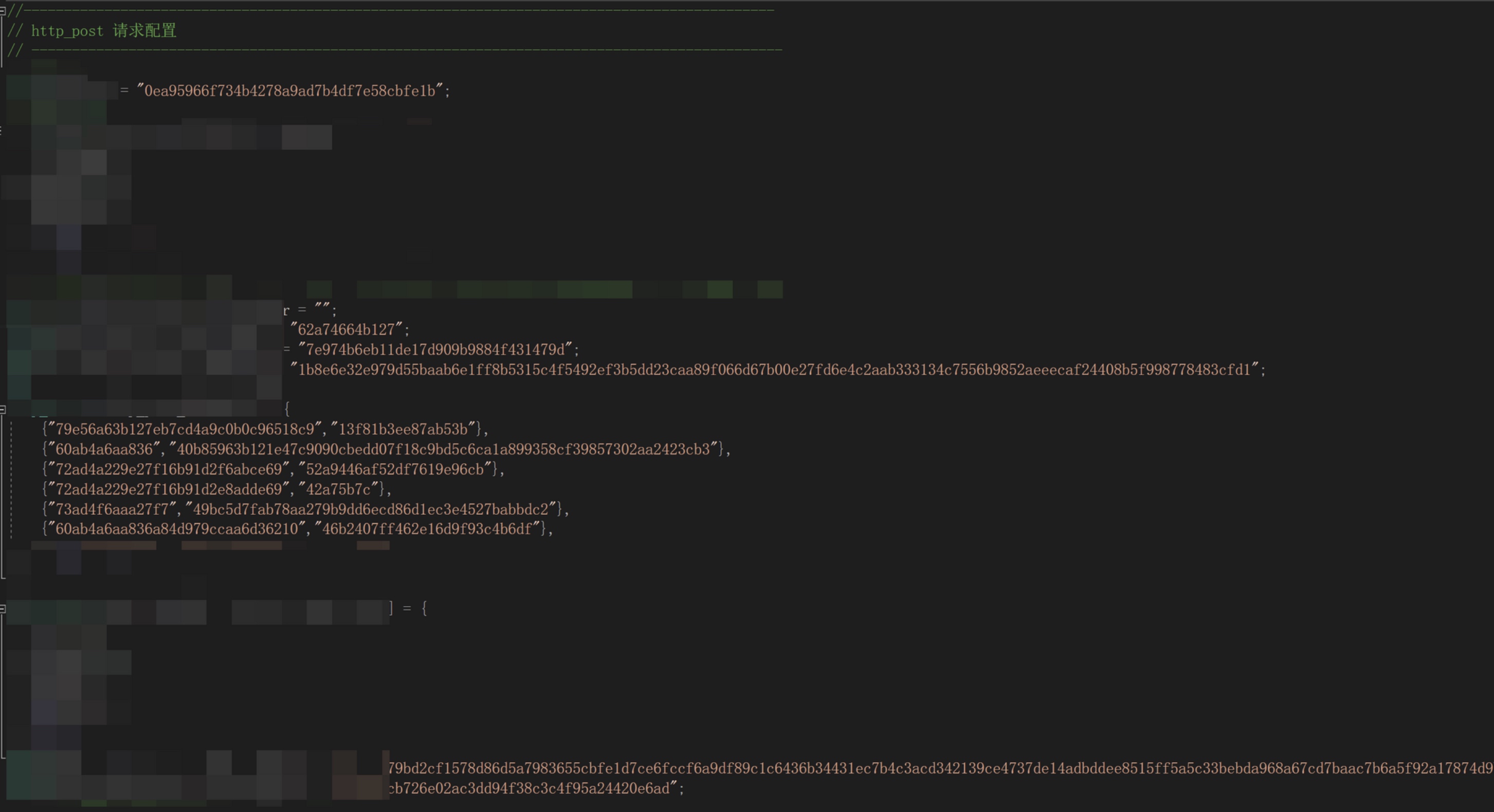The image size is (1494, 812).
Task: Click the "79e56a63b127eb7cd4a9c0b0c96518c9" key string
Action: click(x=185, y=430)
